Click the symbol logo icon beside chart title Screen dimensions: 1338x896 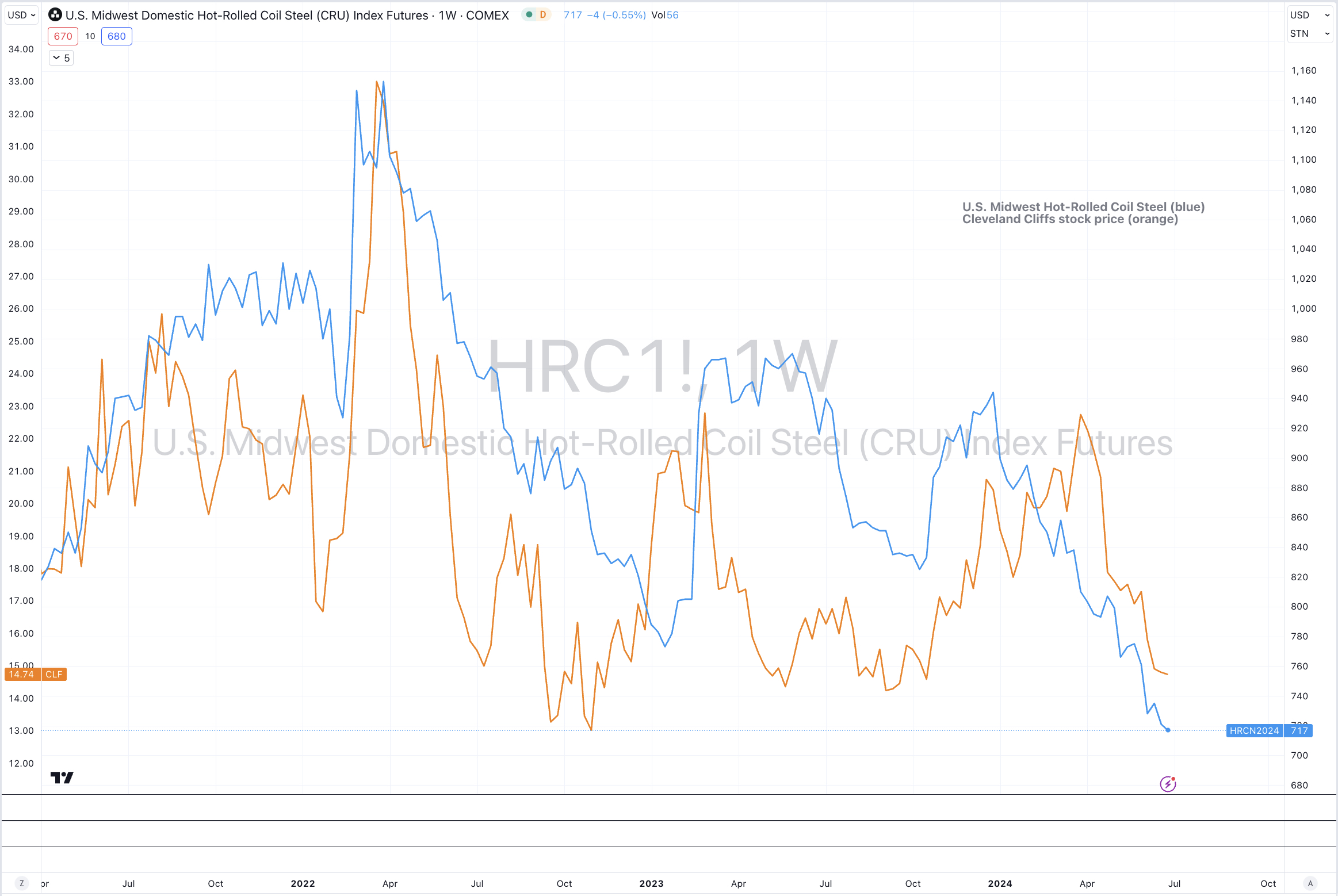(x=55, y=15)
